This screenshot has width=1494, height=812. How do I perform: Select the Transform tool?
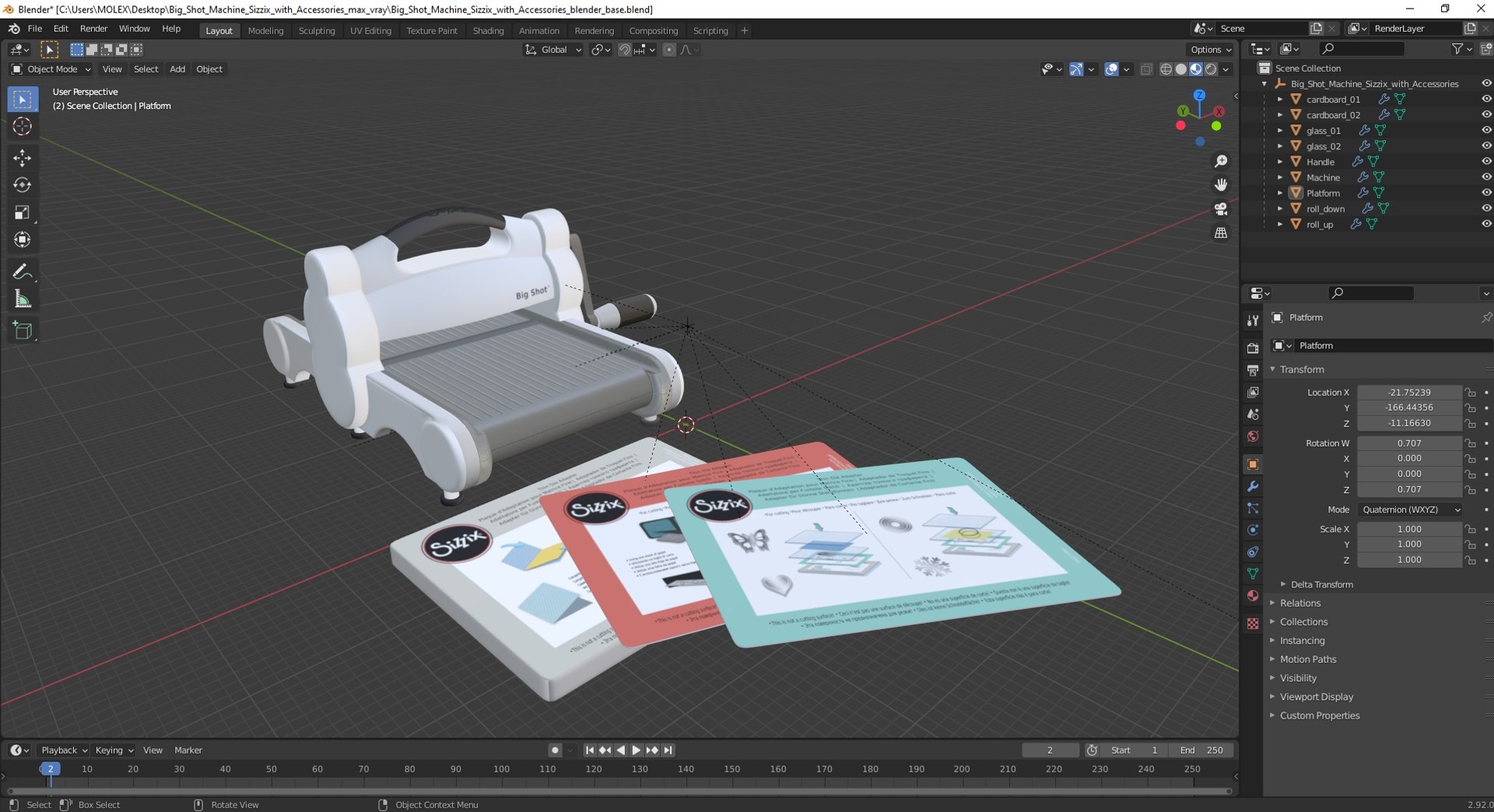point(22,240)
